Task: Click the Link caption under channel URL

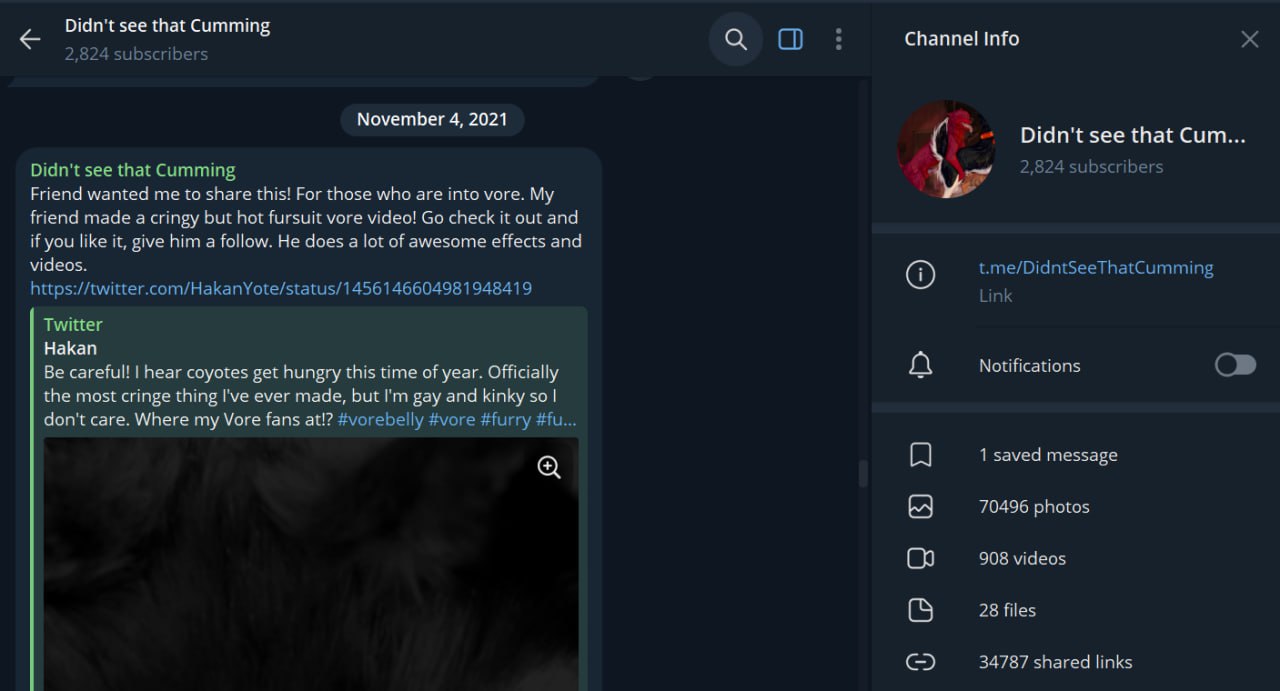Action: (995, 296)
